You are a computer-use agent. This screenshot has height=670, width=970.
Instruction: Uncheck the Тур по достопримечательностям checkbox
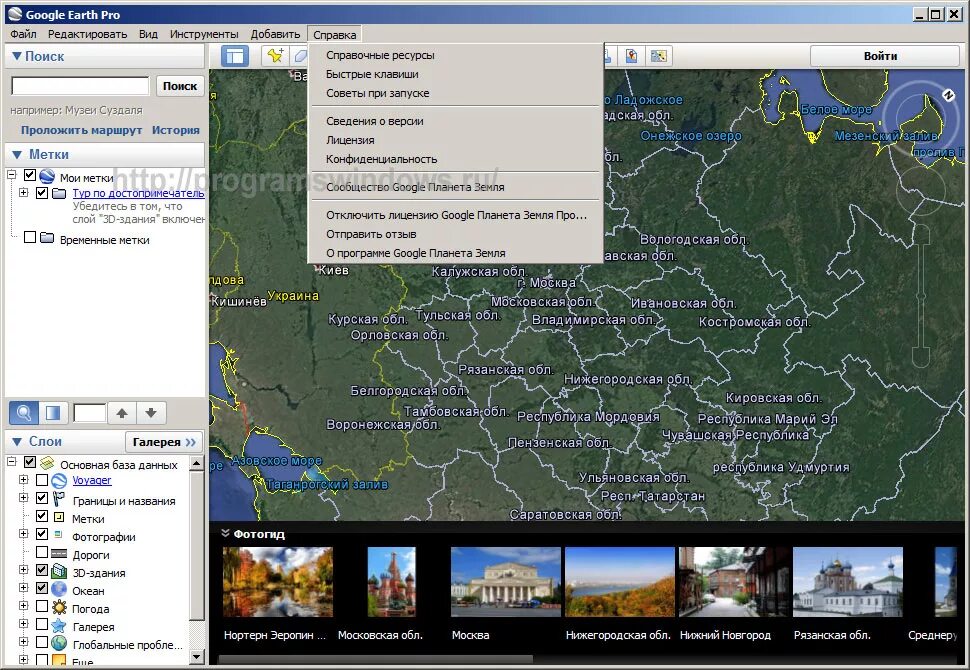[x=41, y=193]
